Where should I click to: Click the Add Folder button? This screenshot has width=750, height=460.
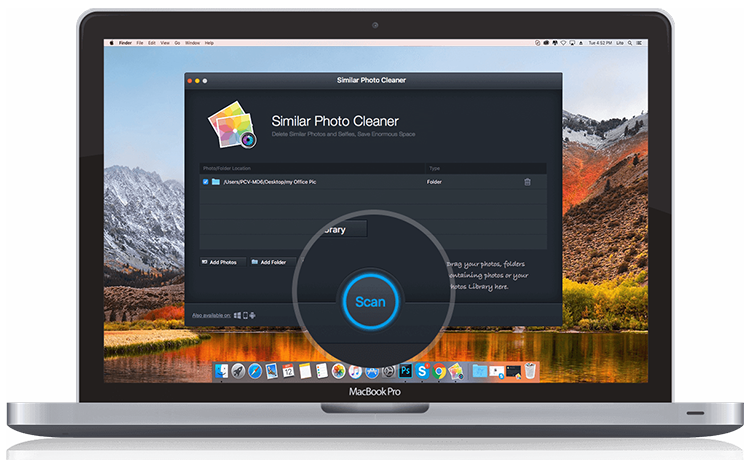273,262
